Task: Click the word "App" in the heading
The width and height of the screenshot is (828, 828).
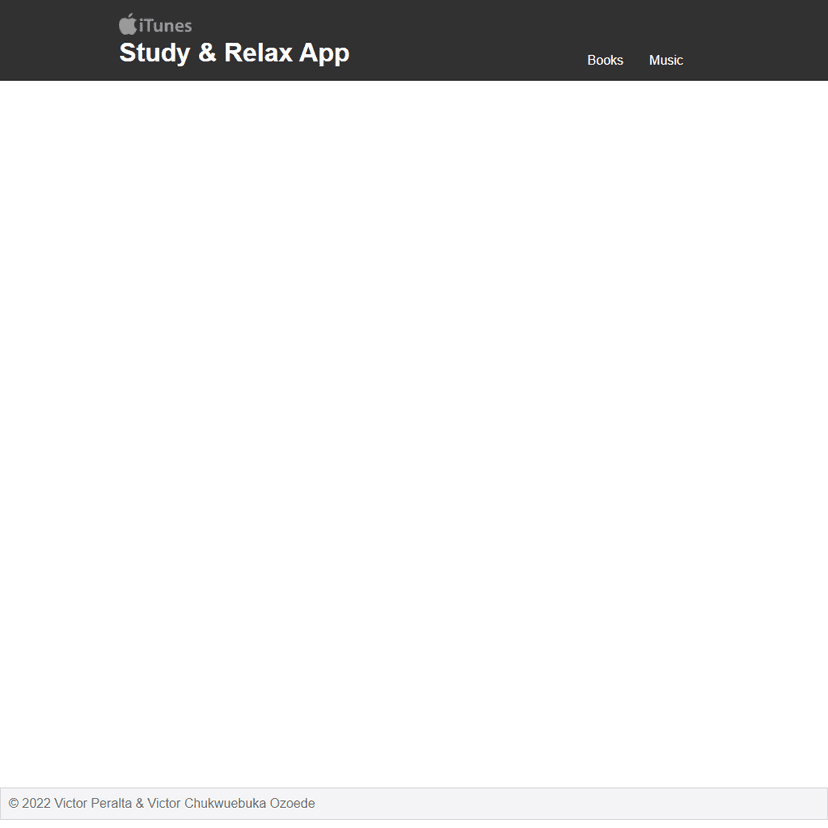Action: coord(324,53)
